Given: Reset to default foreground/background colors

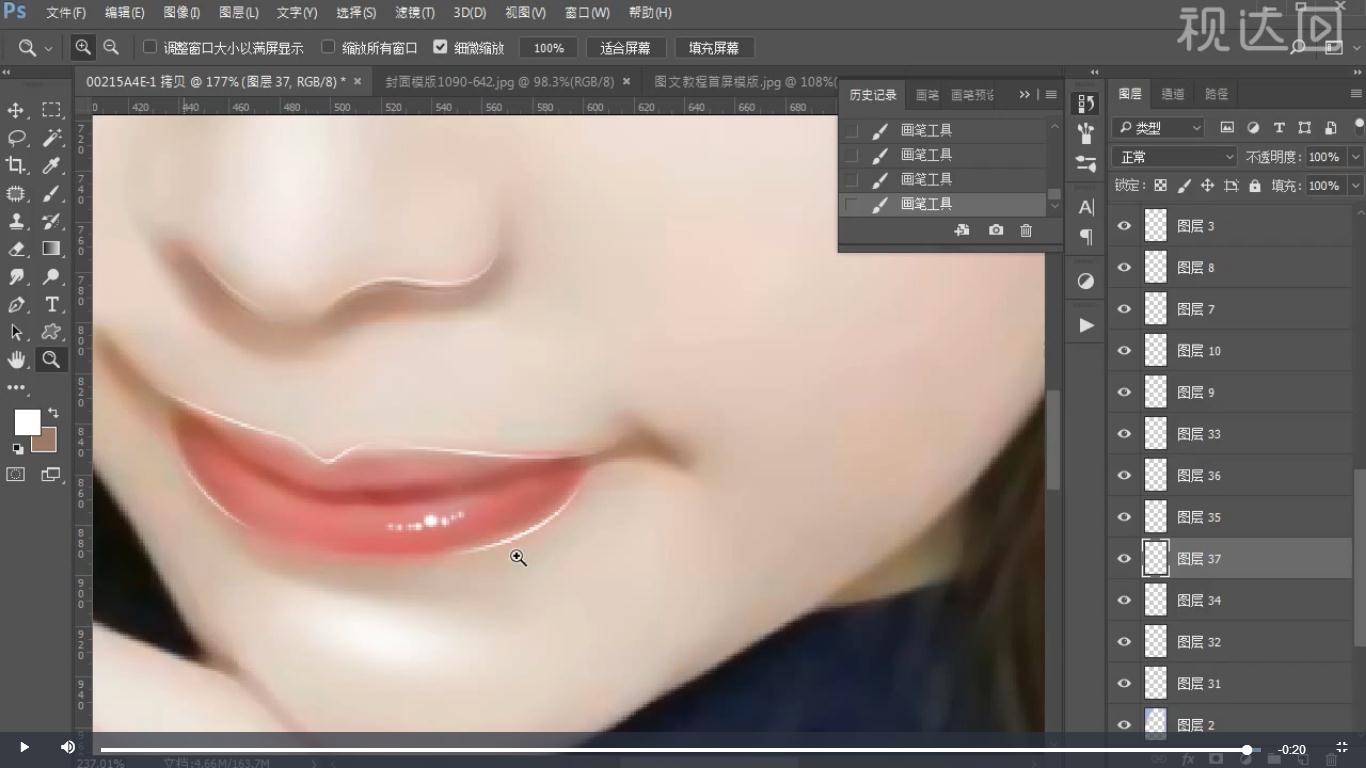Looking at the screenshot, I should pos(18,449).
